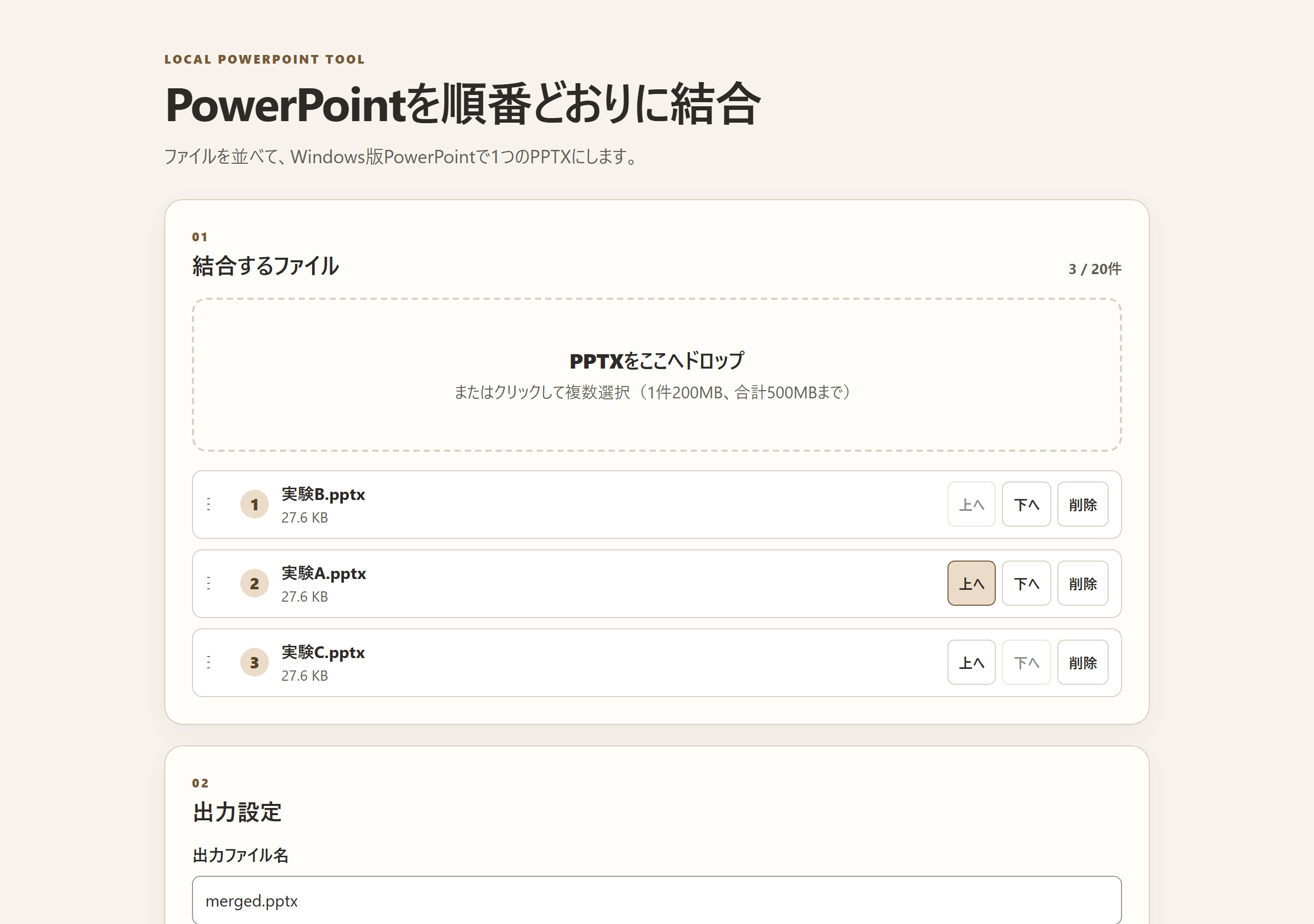Click the 27.6 KB size under 実験A.pptx

[304, 596]
